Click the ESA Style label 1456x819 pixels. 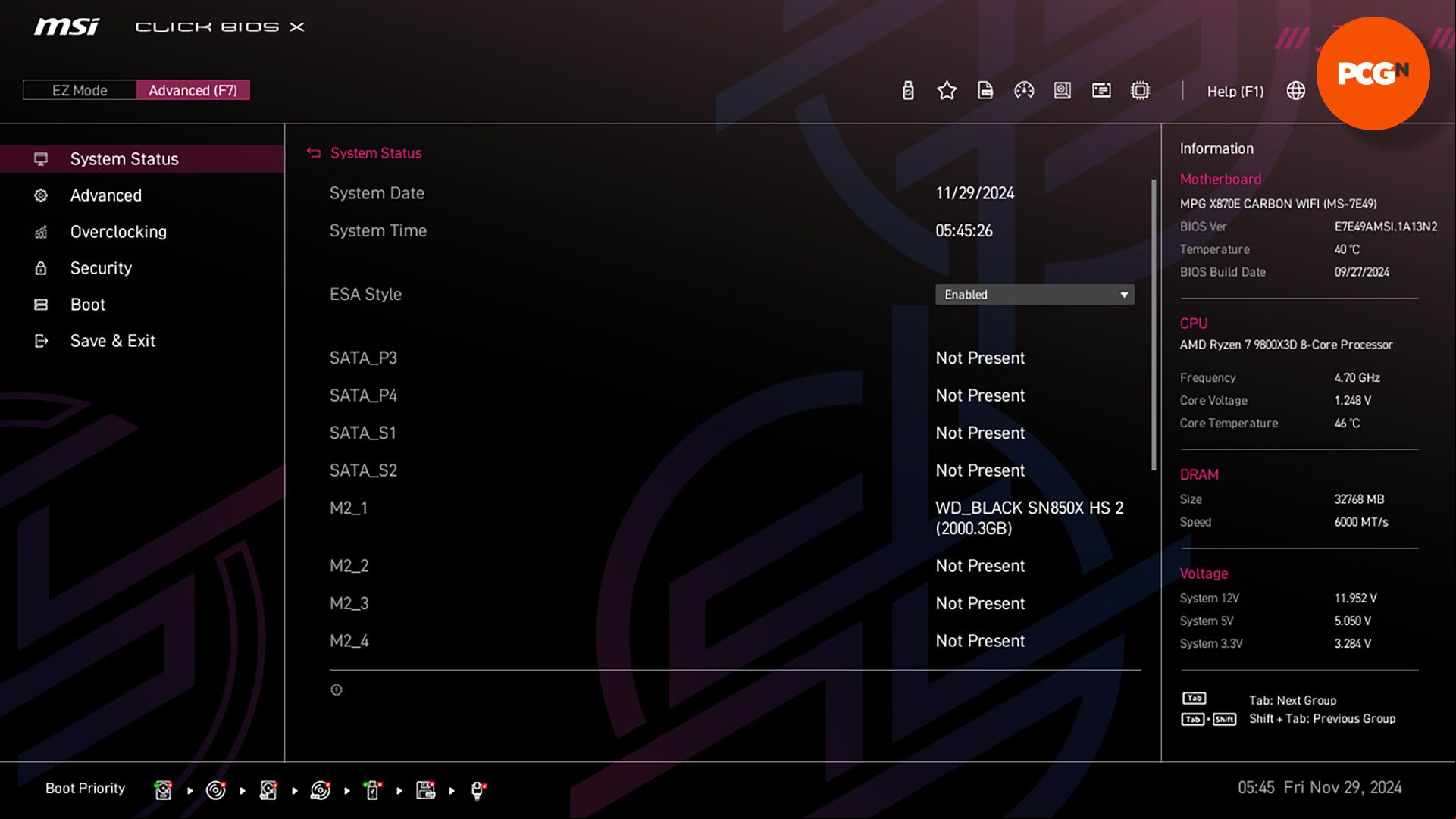[365, 294]
